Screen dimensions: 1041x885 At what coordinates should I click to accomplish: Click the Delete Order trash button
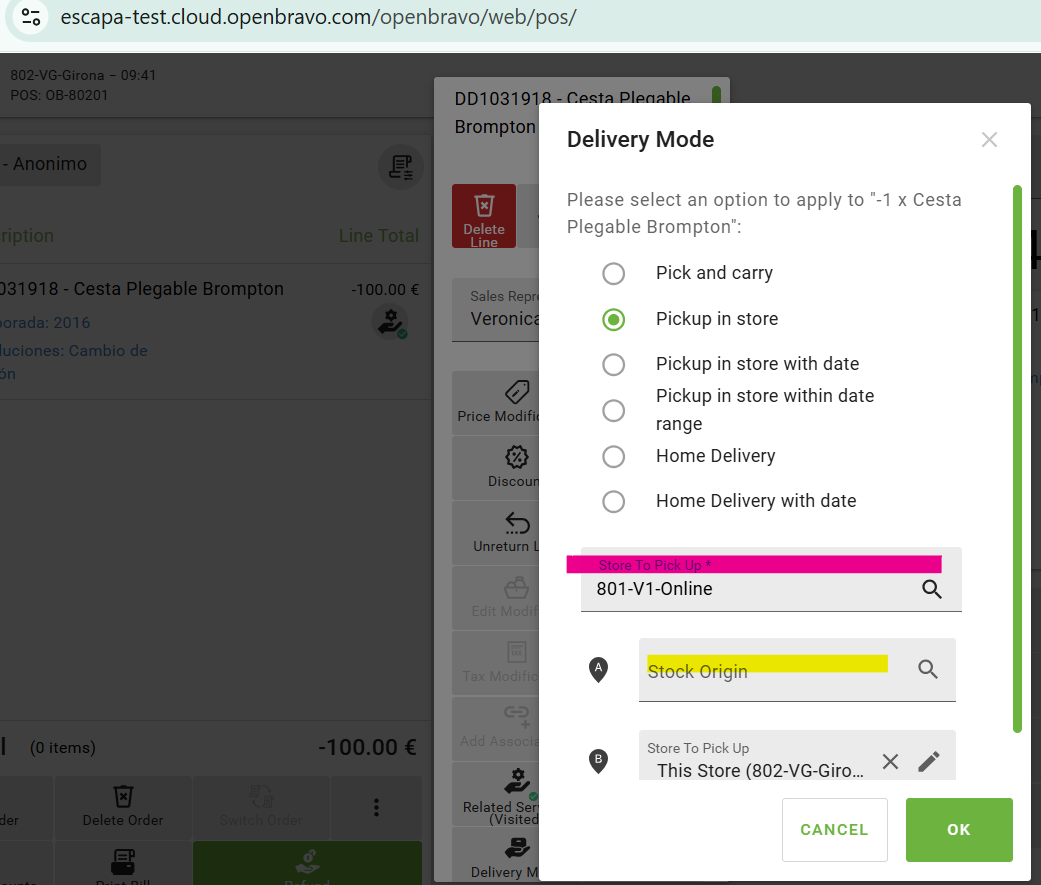(x=123, y=805)
